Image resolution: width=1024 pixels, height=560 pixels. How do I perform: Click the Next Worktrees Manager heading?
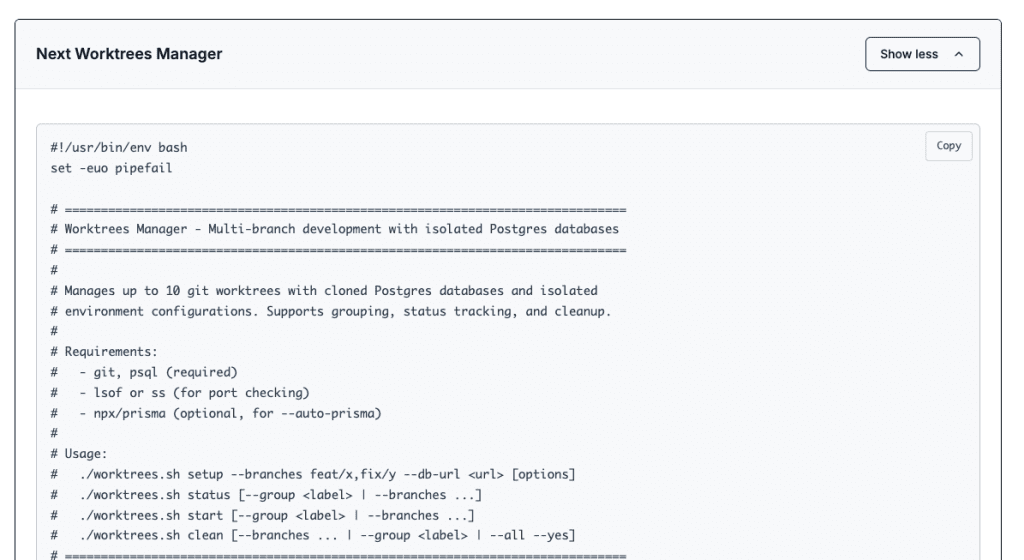[x=129, y=54]
